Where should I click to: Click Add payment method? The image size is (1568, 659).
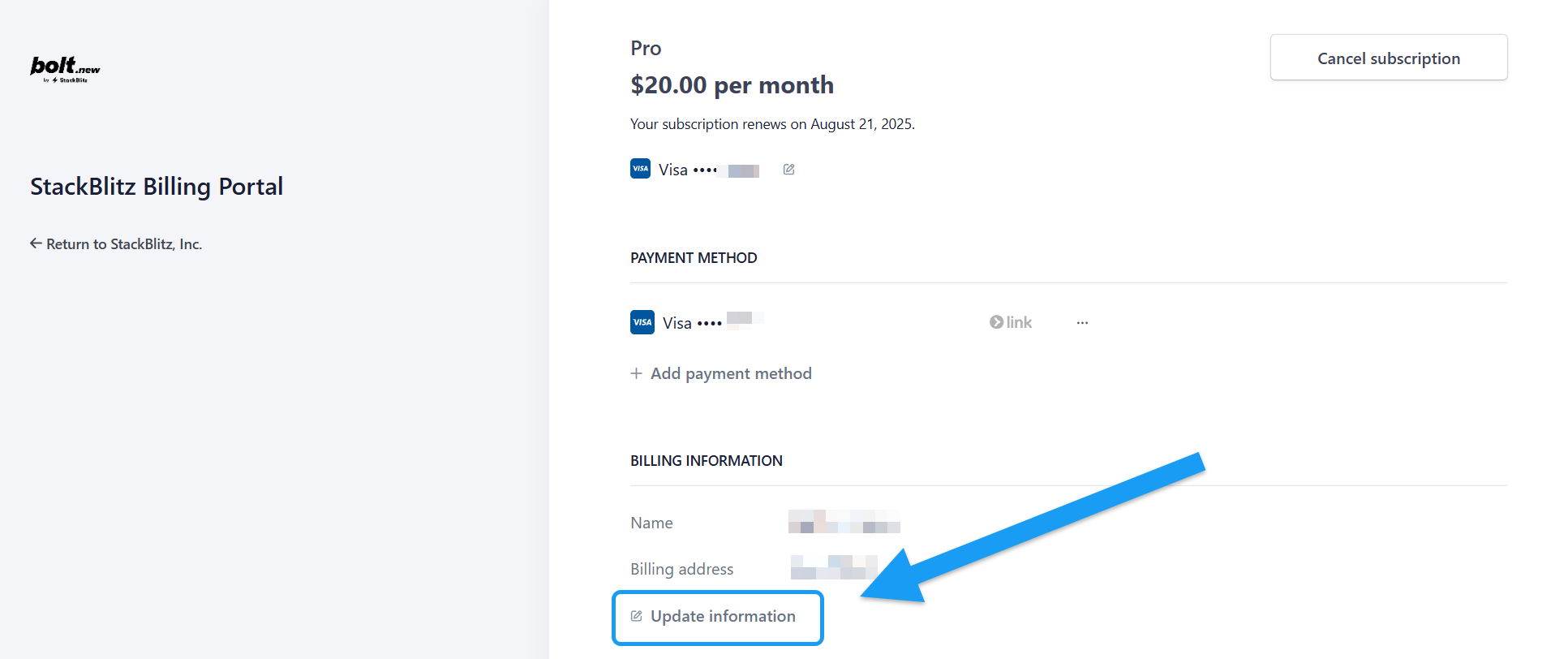click(730, 373)
